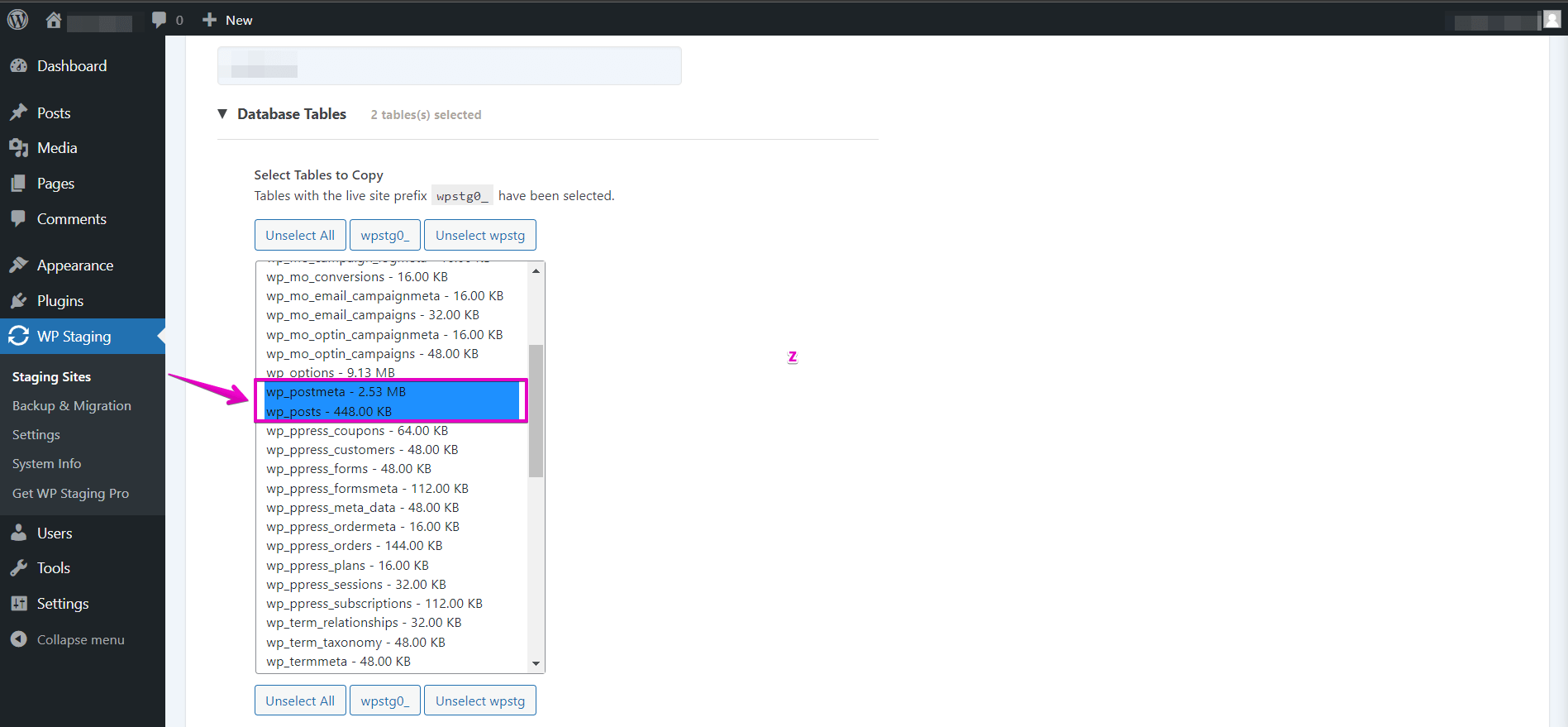Screen dimensions: 1568x727
Task: Select wp_ppress_plans table
Action: coord(393,566)
